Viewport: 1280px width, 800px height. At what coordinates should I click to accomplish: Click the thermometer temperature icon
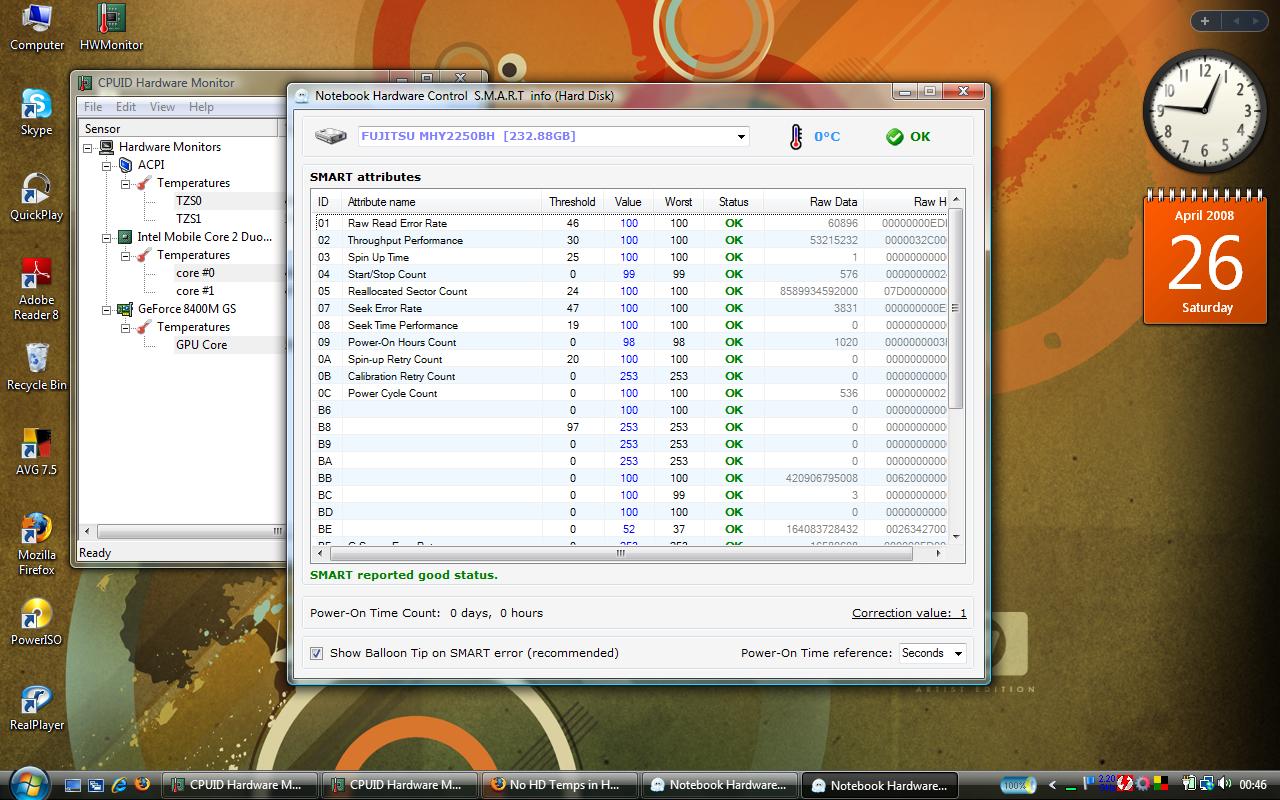coord(796,137)
